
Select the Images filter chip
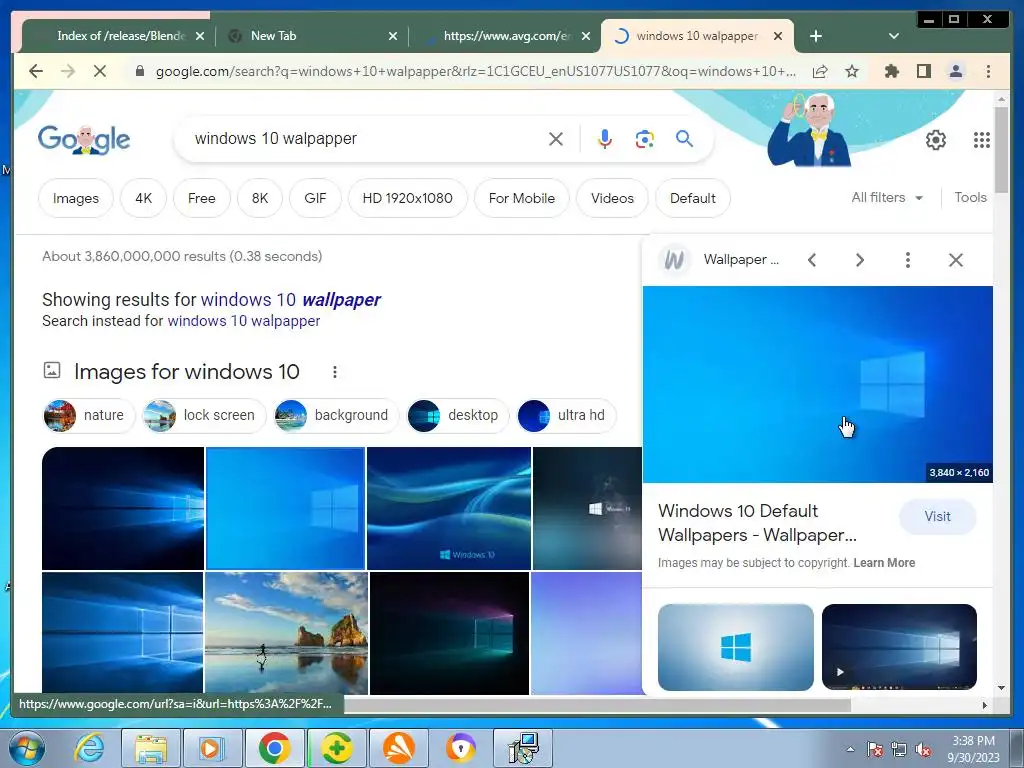pos(76,198)
